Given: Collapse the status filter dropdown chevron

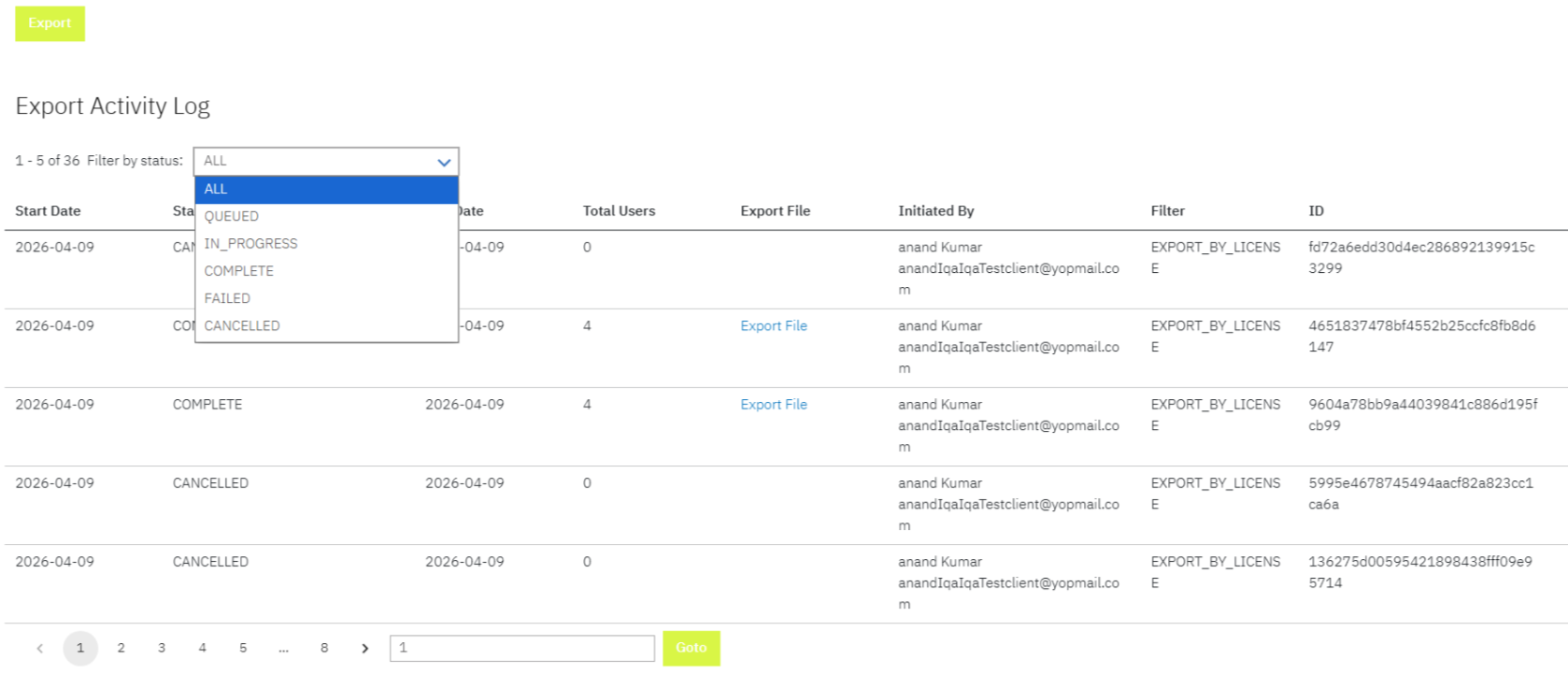Looking at the screenshot, I should coord(444,162).
